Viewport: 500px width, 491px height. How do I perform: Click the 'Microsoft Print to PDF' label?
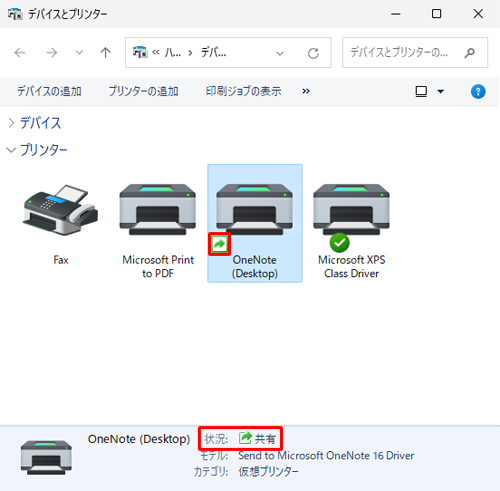[x=158, y=267]
